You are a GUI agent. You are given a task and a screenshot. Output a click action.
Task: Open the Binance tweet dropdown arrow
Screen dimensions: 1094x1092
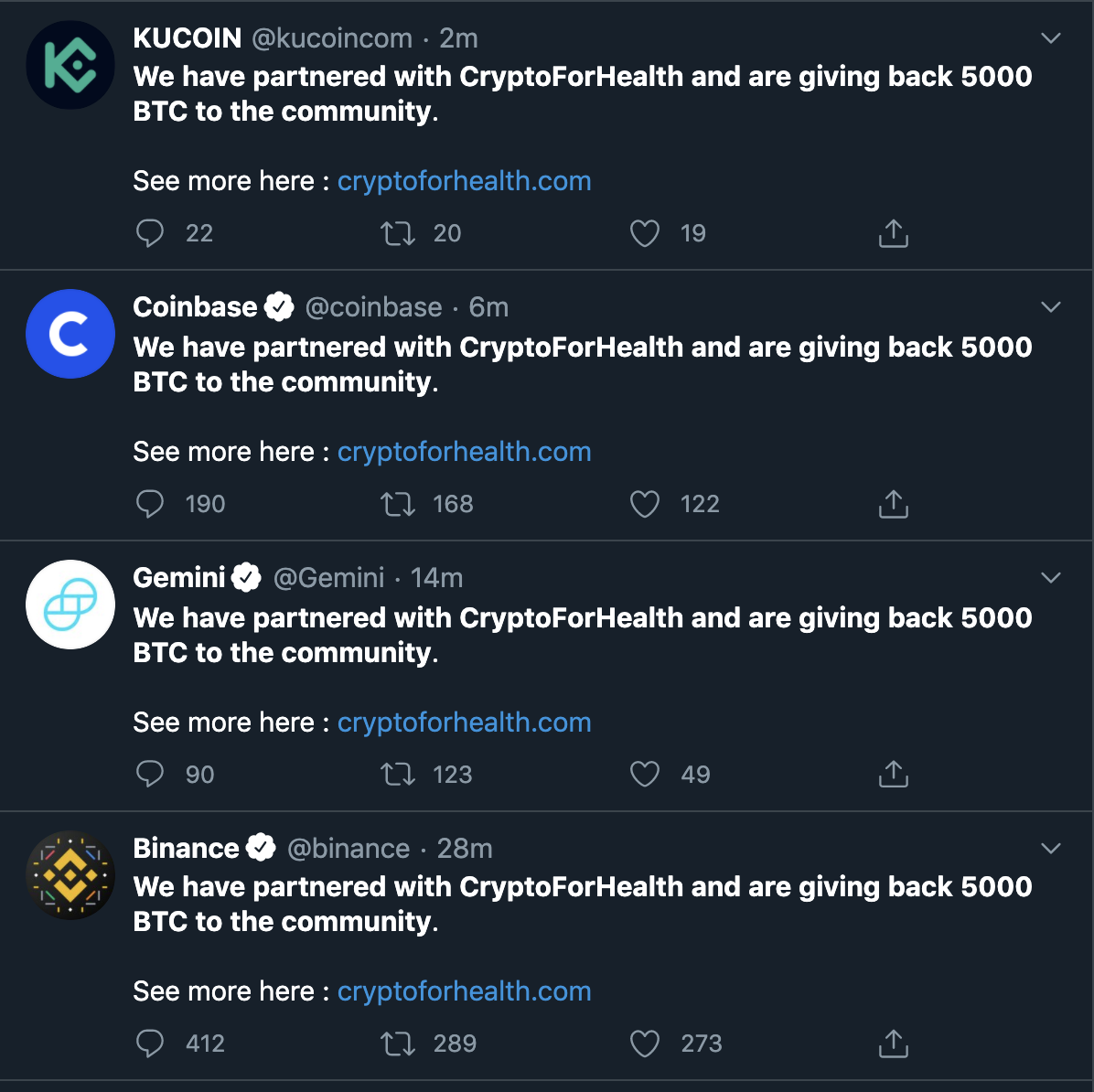pyautogui.click(x=1051, y=849)
